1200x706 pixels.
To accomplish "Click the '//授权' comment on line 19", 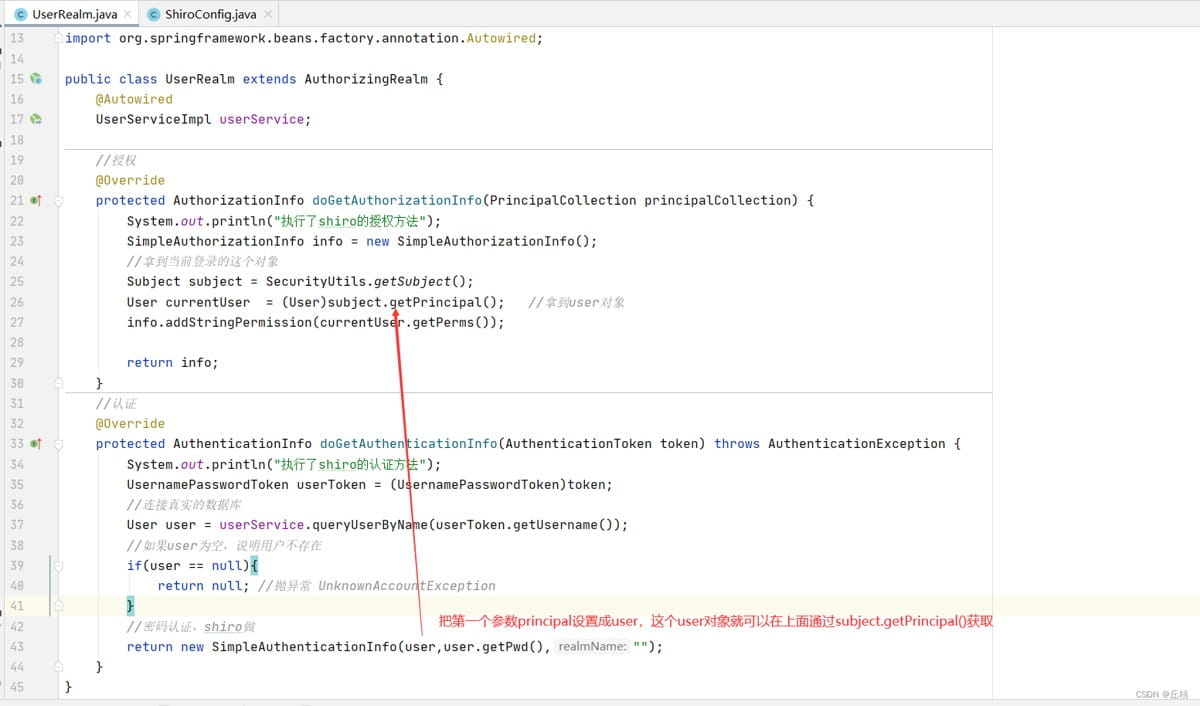I will [x=116, y=160].
